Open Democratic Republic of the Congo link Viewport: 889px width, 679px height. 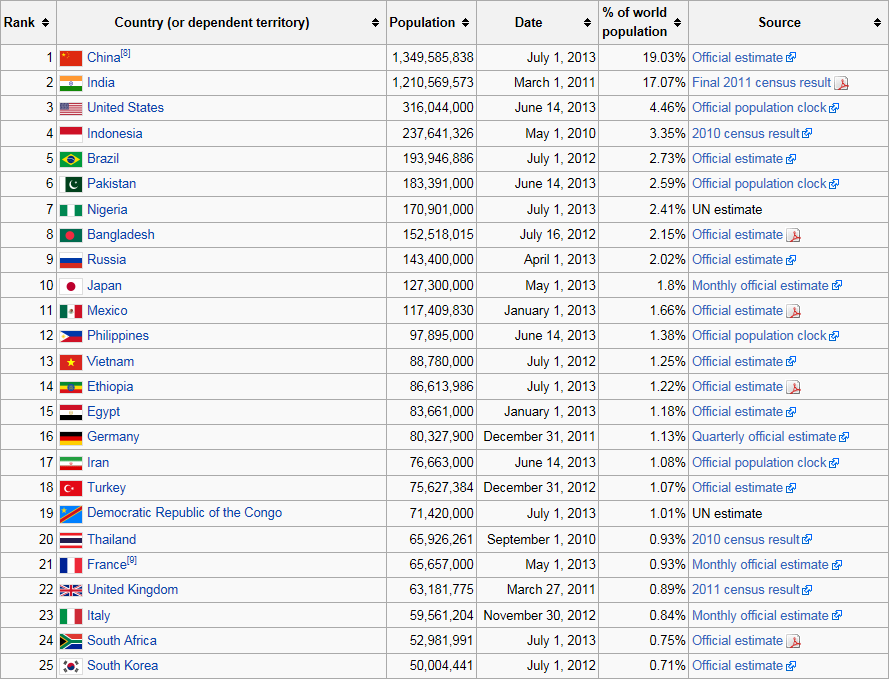[x=184, y=513]
